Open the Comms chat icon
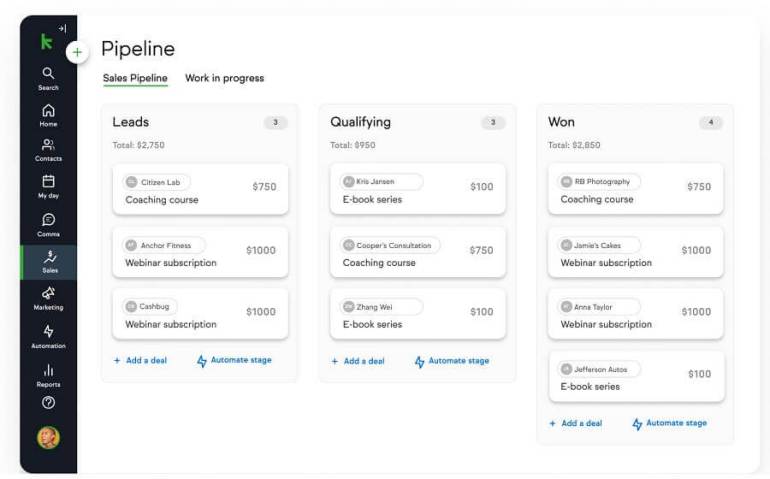 [48, 224]
